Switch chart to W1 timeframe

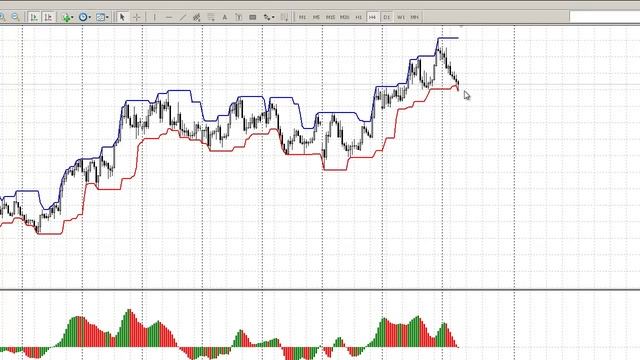[401, 17]
